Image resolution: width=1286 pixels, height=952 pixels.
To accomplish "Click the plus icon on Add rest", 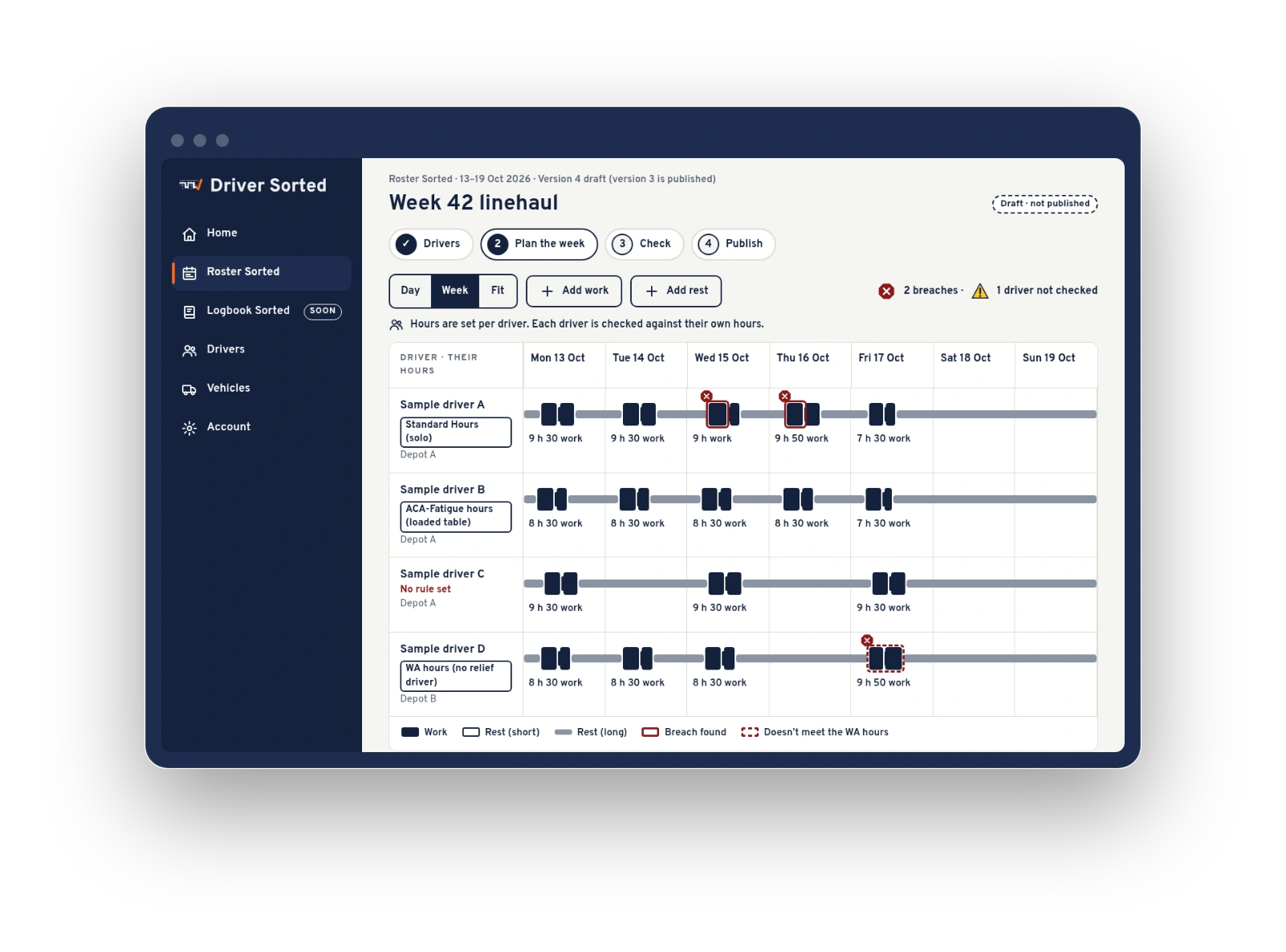I will click(652, 291).
